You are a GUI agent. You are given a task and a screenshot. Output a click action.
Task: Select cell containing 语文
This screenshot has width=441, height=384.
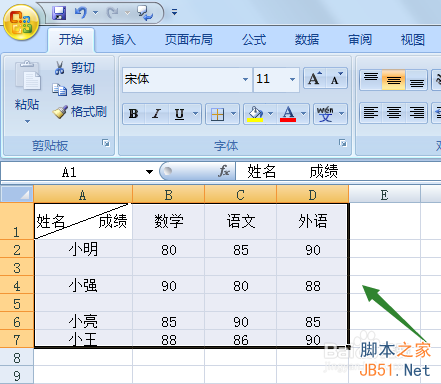241,221
